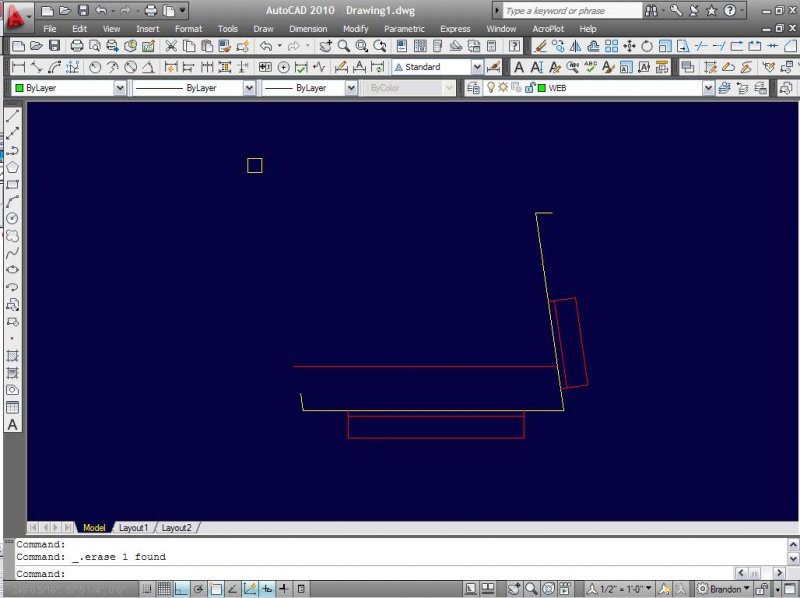Toggle Lineweight display in status bar
Viewport: 800px width, 598px height.
[284, 589]
